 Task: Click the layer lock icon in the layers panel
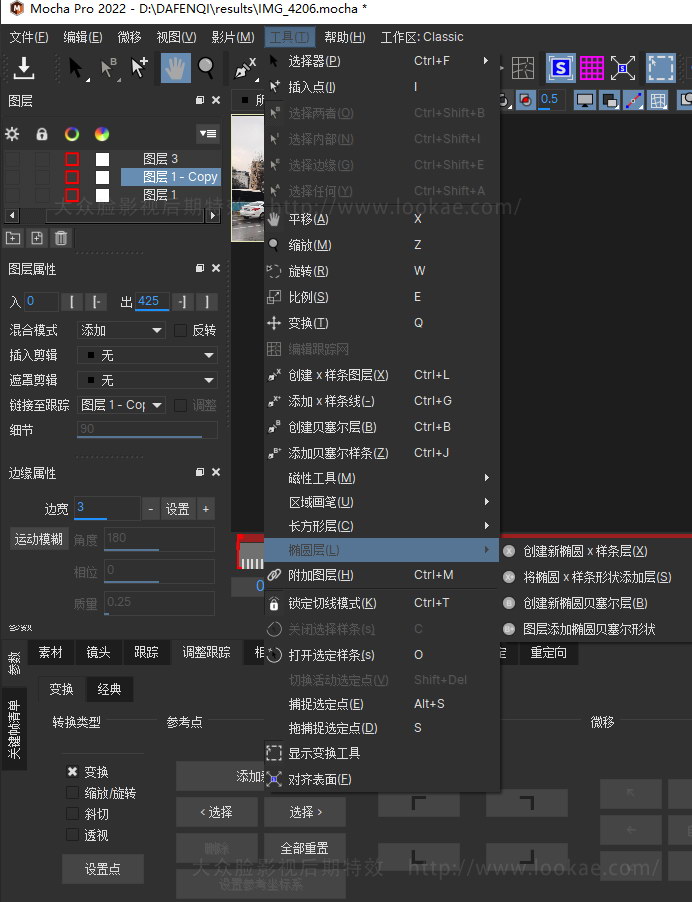[42, 134]
